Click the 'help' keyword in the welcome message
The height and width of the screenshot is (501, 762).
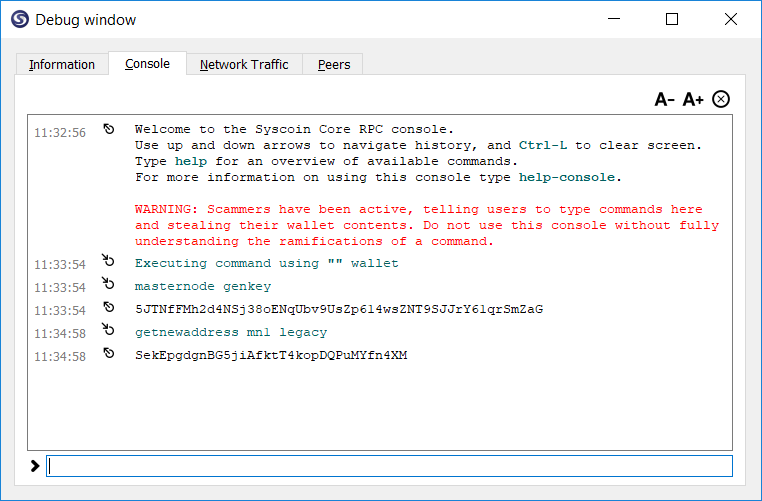click(191, 161)
